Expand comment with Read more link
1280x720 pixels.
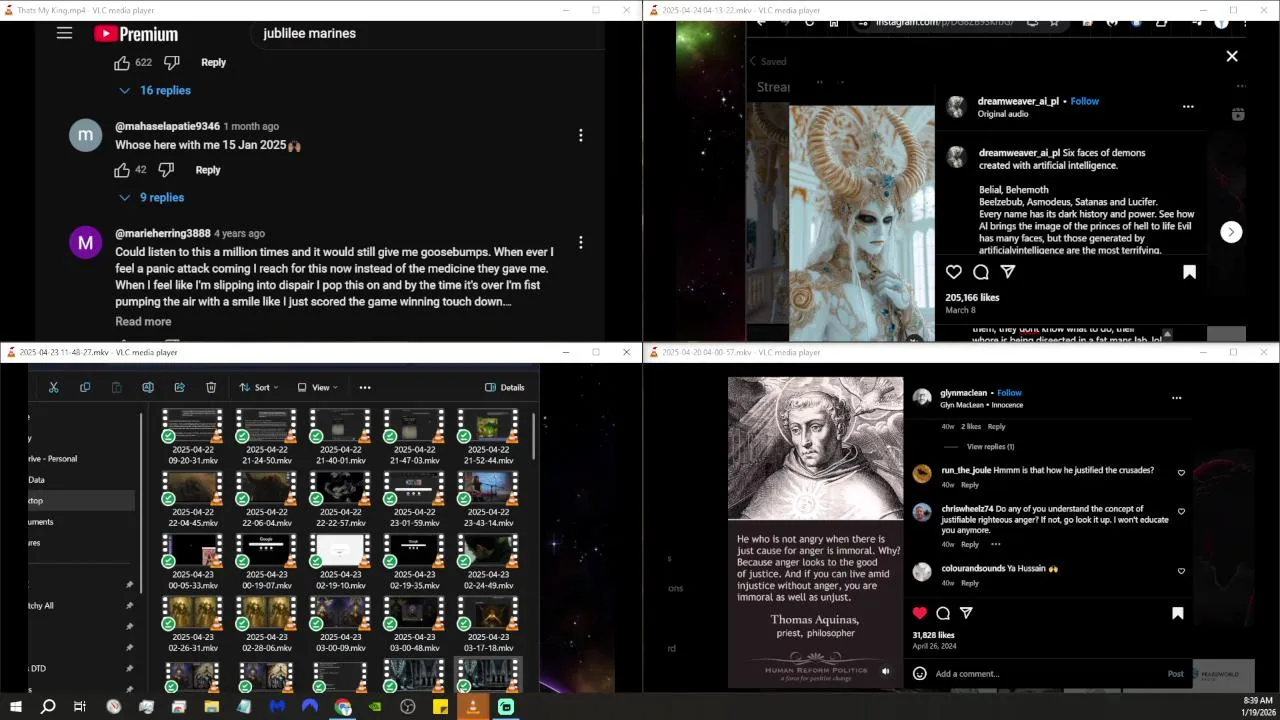(143, 321)
